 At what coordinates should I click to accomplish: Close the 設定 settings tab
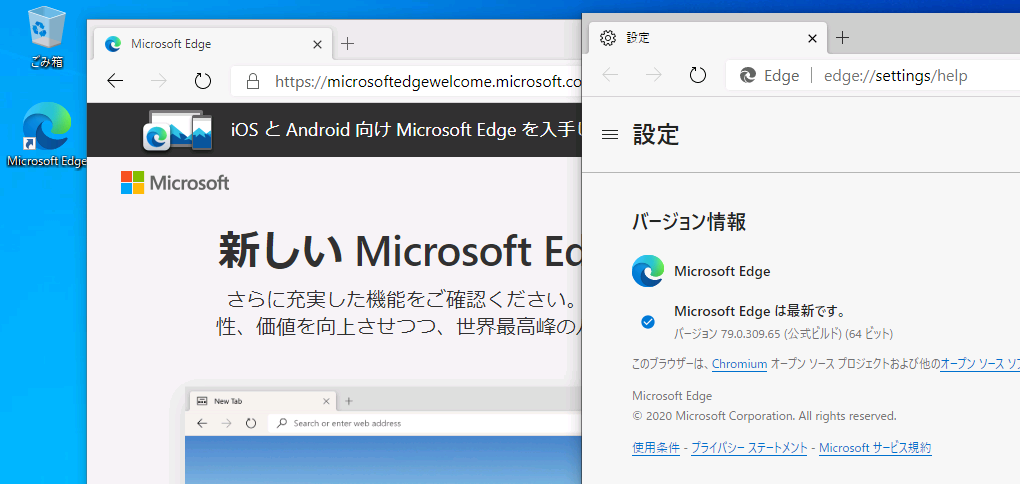click(812, 38)
